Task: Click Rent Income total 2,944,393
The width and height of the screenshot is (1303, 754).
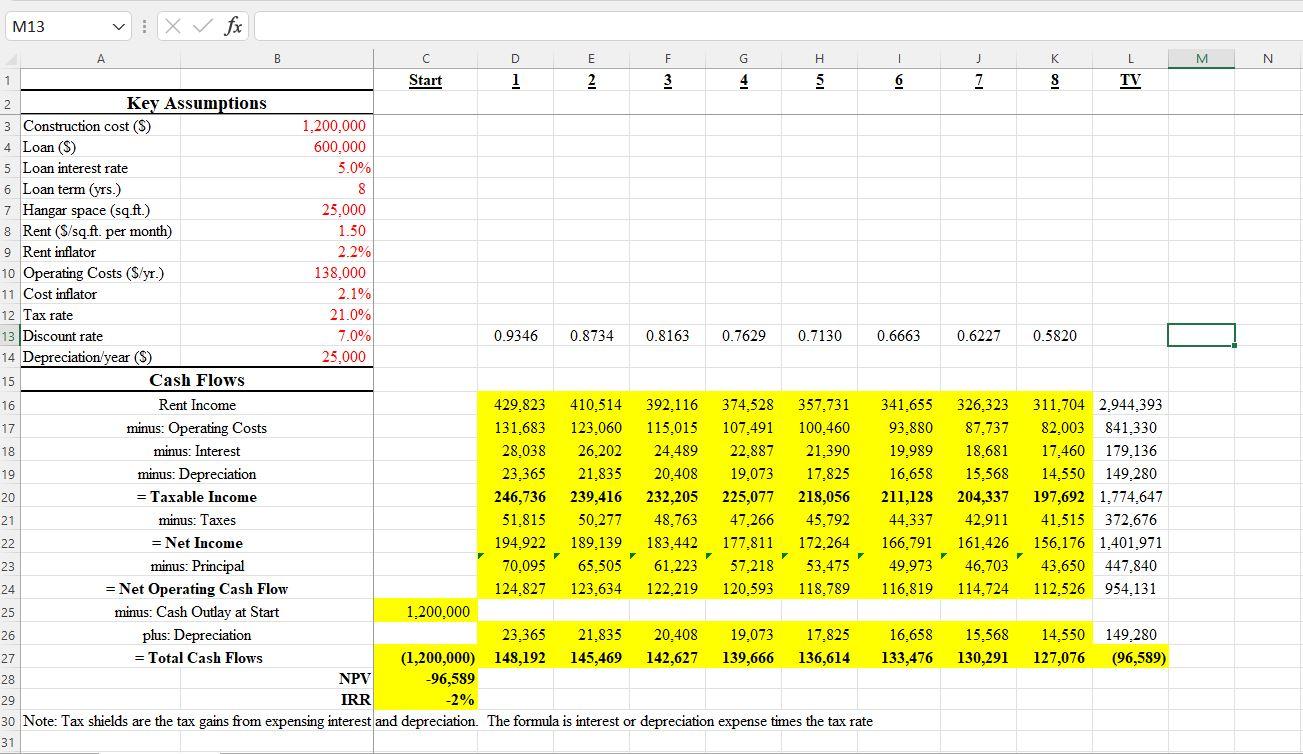Action: (1130, 405)
